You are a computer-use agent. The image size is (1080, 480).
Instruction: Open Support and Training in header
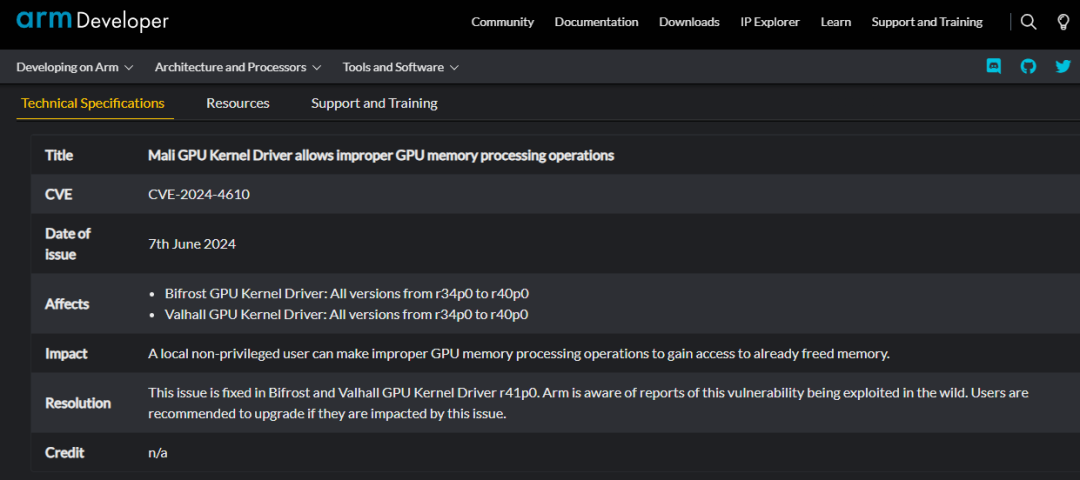pyautogui.click(x=927, y=22)
